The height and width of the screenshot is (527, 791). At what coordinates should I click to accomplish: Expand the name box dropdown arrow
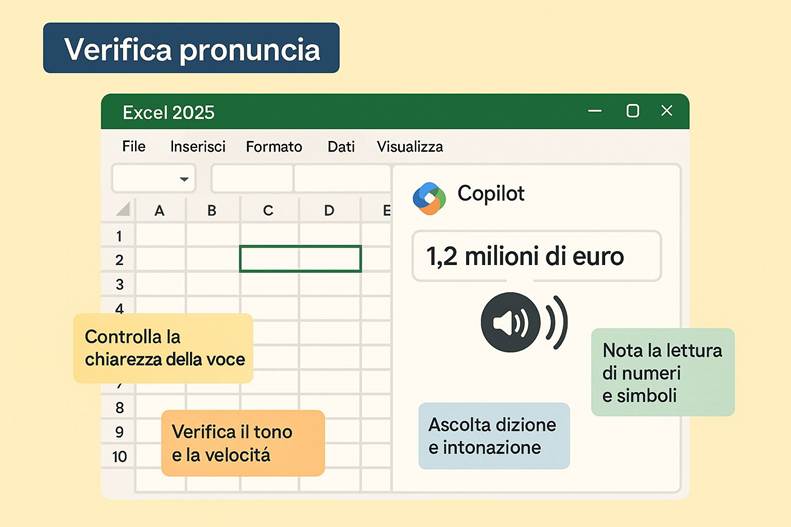tap(184, 179)
